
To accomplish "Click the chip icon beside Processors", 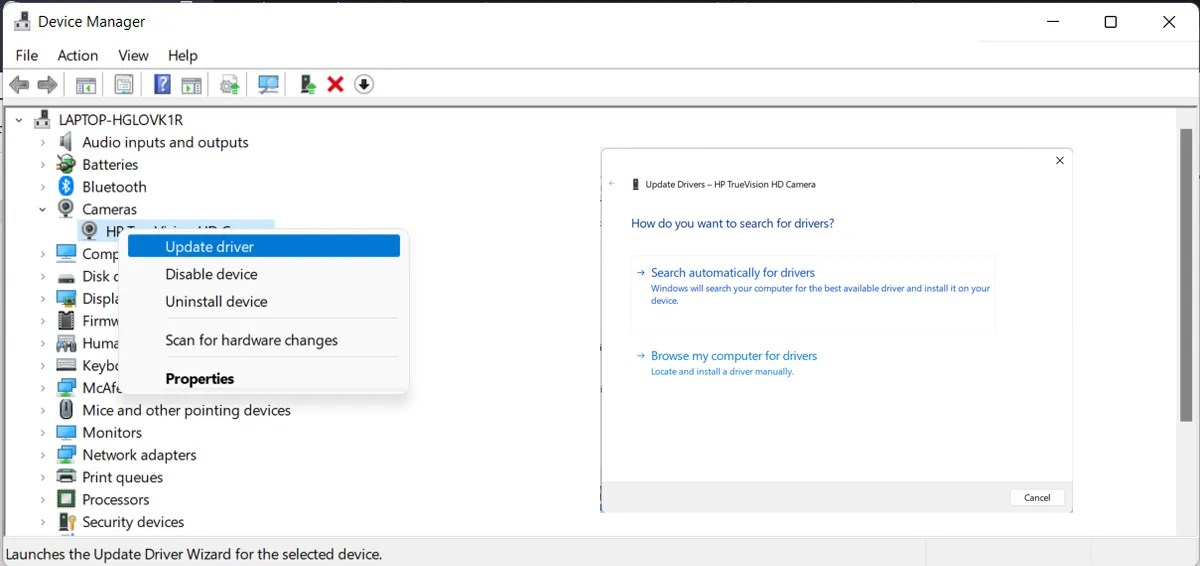I will pos(66,500).
